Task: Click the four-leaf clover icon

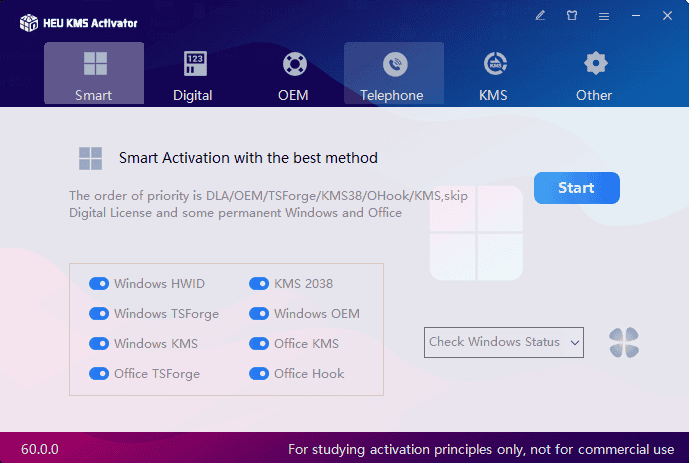Action: click(624, 342)
